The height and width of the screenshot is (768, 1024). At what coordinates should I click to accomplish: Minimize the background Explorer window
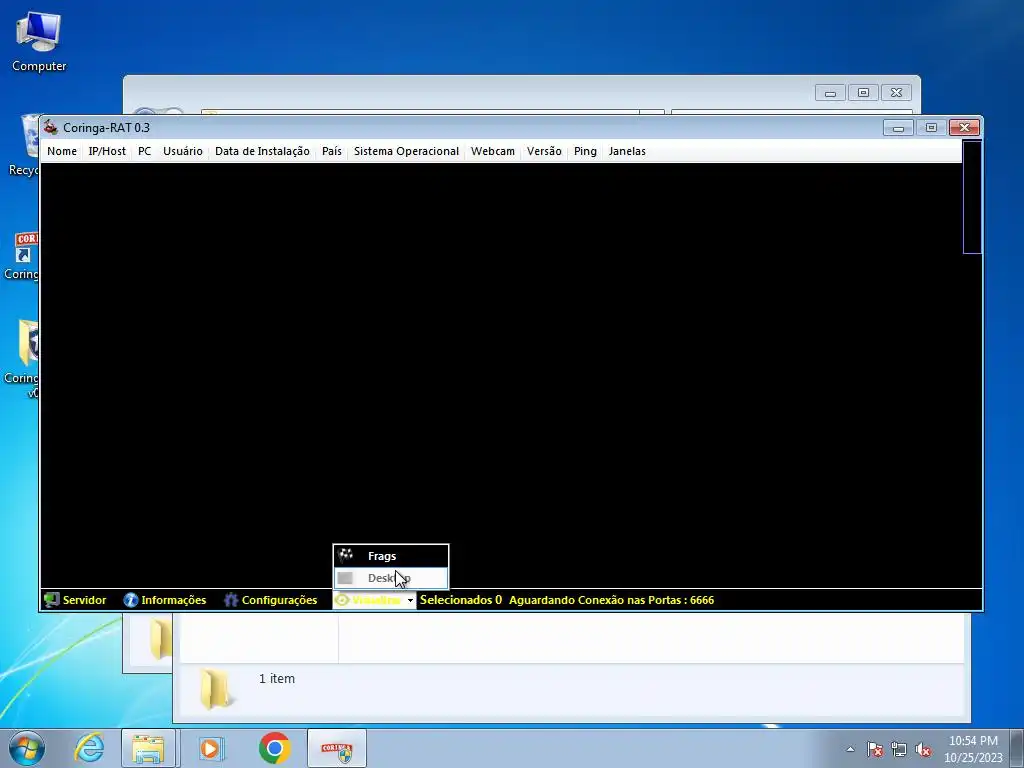point(830,93)
